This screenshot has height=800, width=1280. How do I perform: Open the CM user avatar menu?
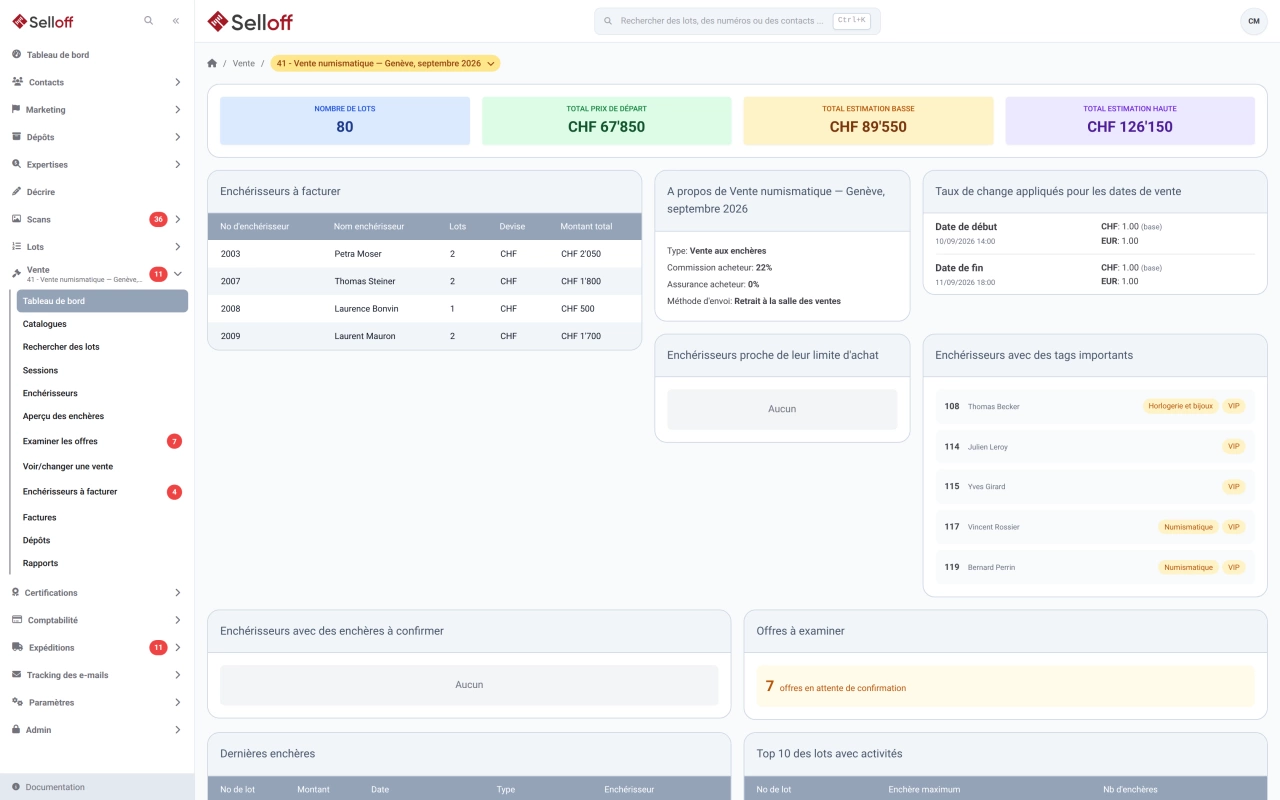pos(1253,21)
